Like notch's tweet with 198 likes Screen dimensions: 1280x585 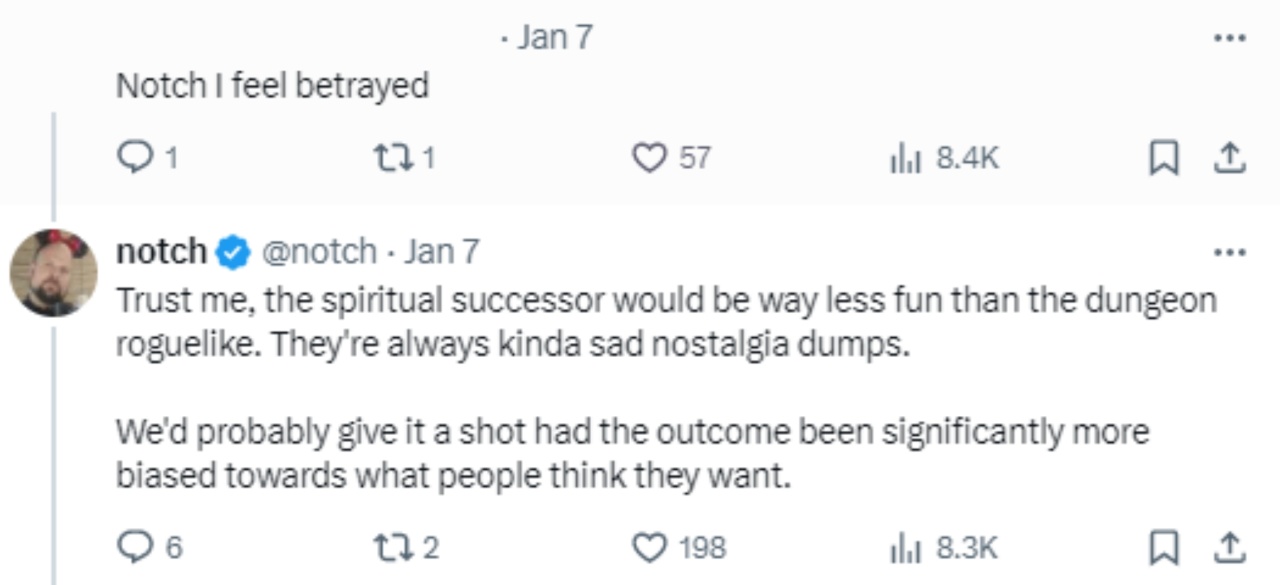point(650,546)
